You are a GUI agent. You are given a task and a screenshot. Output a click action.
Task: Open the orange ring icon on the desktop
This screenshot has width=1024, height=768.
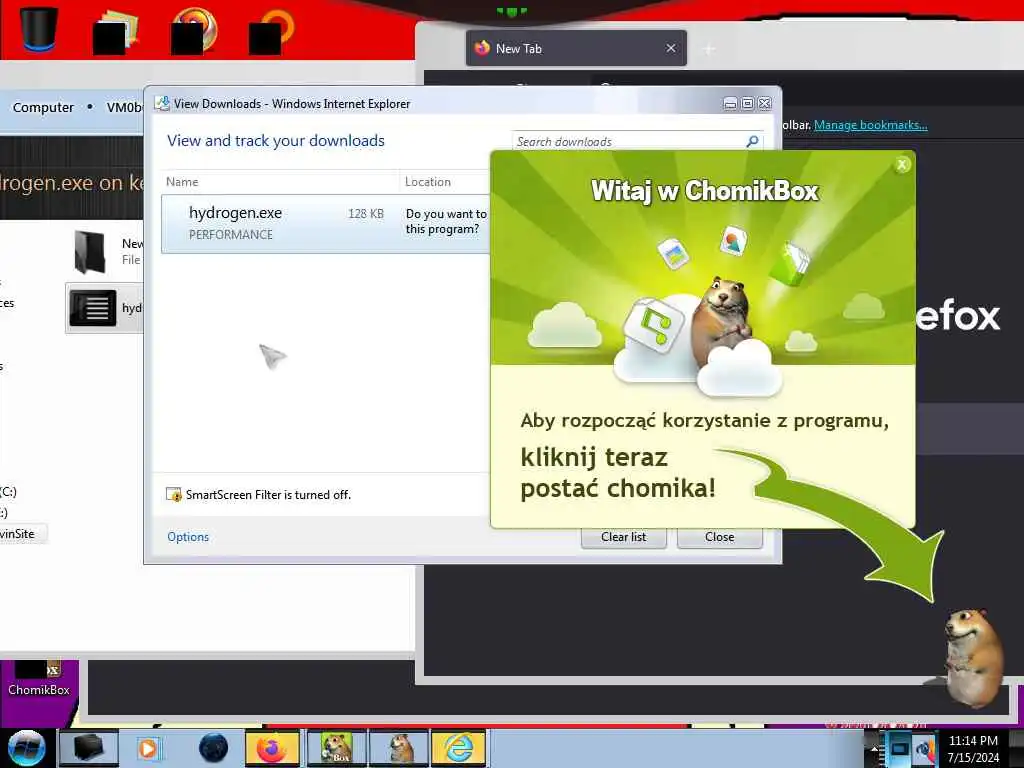pyautogui.click(x=272, y=31)
